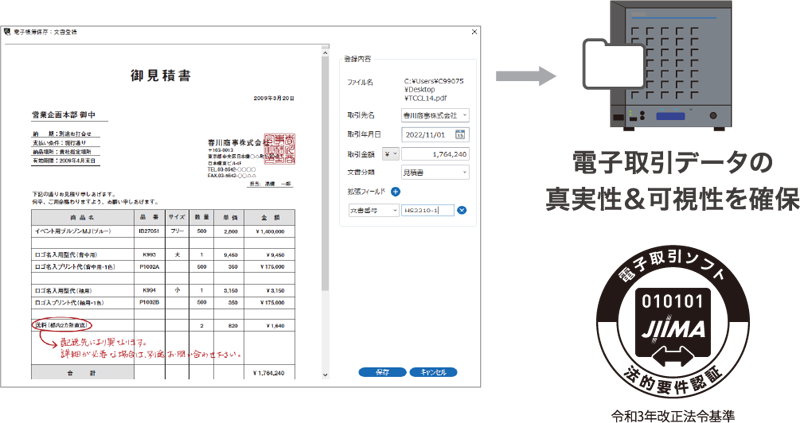The image size is (800, 423).
Task: Close the 文書登録 dialog window
Action: (x=474, y=32)
